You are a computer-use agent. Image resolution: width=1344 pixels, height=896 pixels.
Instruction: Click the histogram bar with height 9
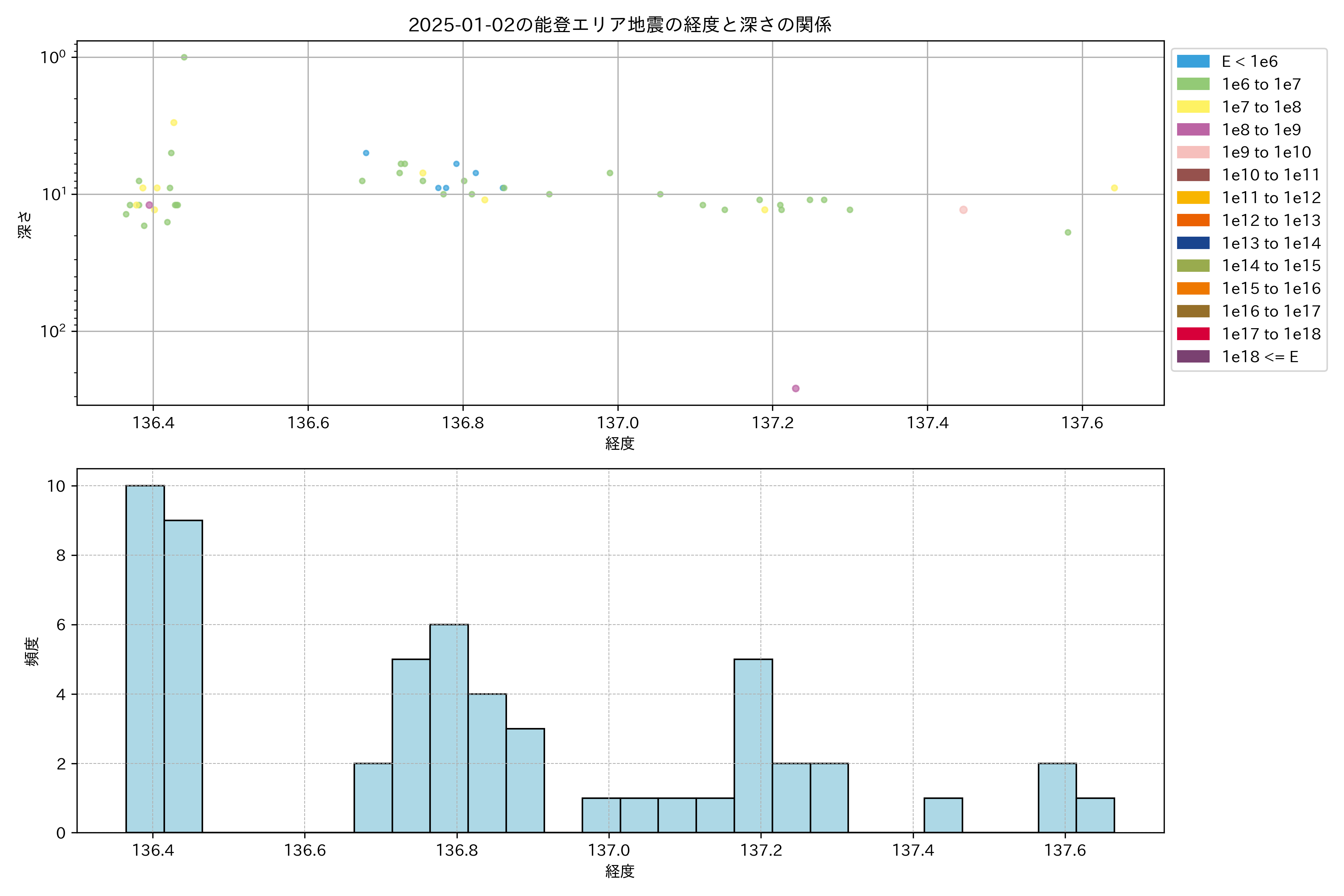click(x=183, y=676)
